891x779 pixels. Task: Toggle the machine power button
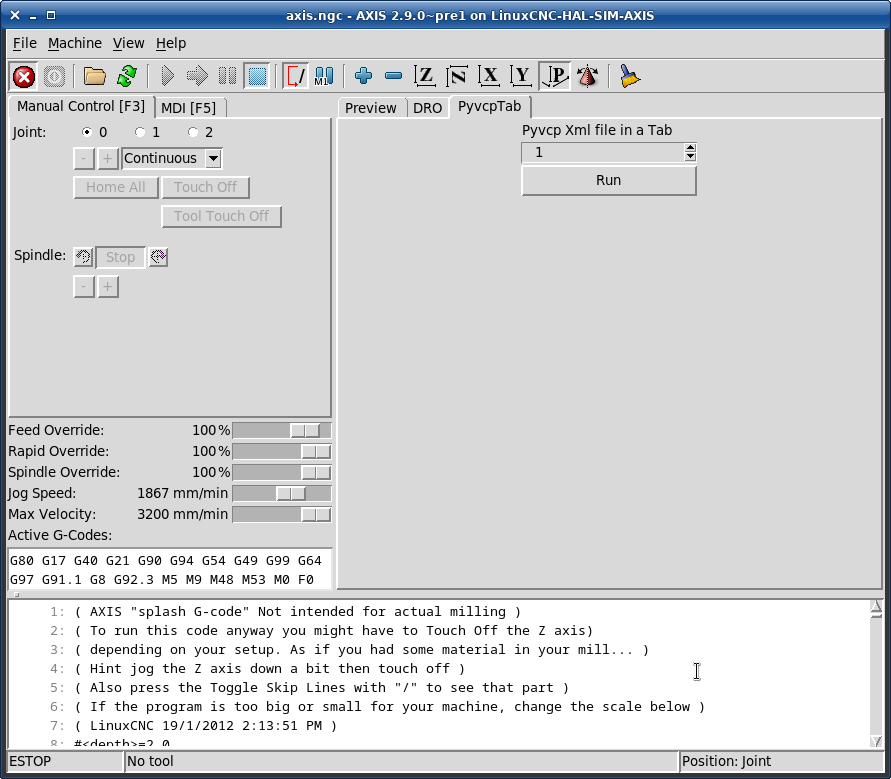(x=55, y=76)
